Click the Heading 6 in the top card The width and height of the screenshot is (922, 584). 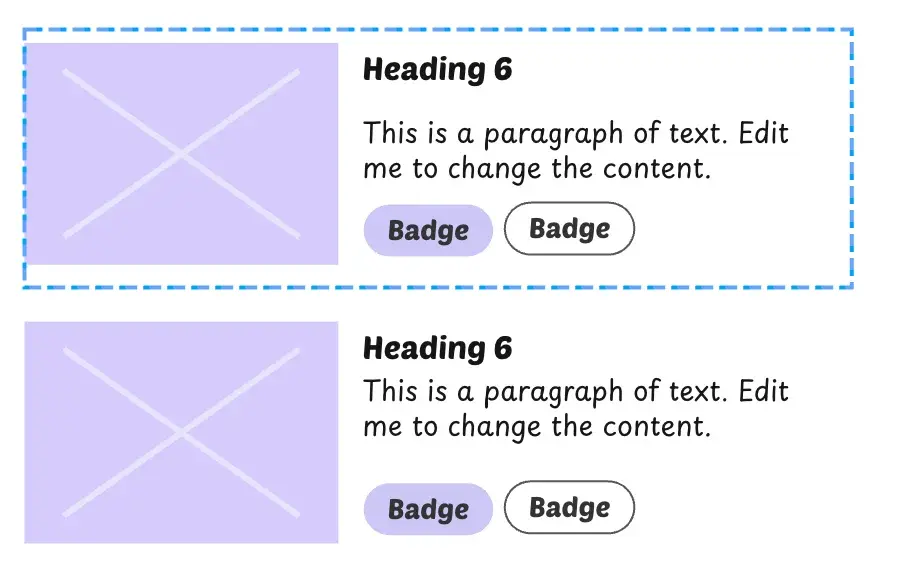pos(438,69)
